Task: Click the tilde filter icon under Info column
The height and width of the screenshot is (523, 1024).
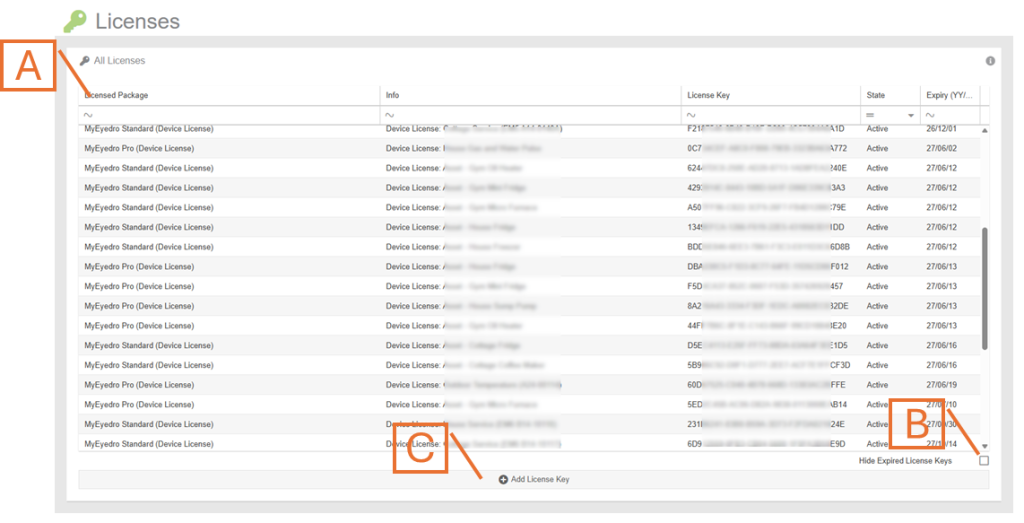Action: pyautogui.click(x=390, y=115)
